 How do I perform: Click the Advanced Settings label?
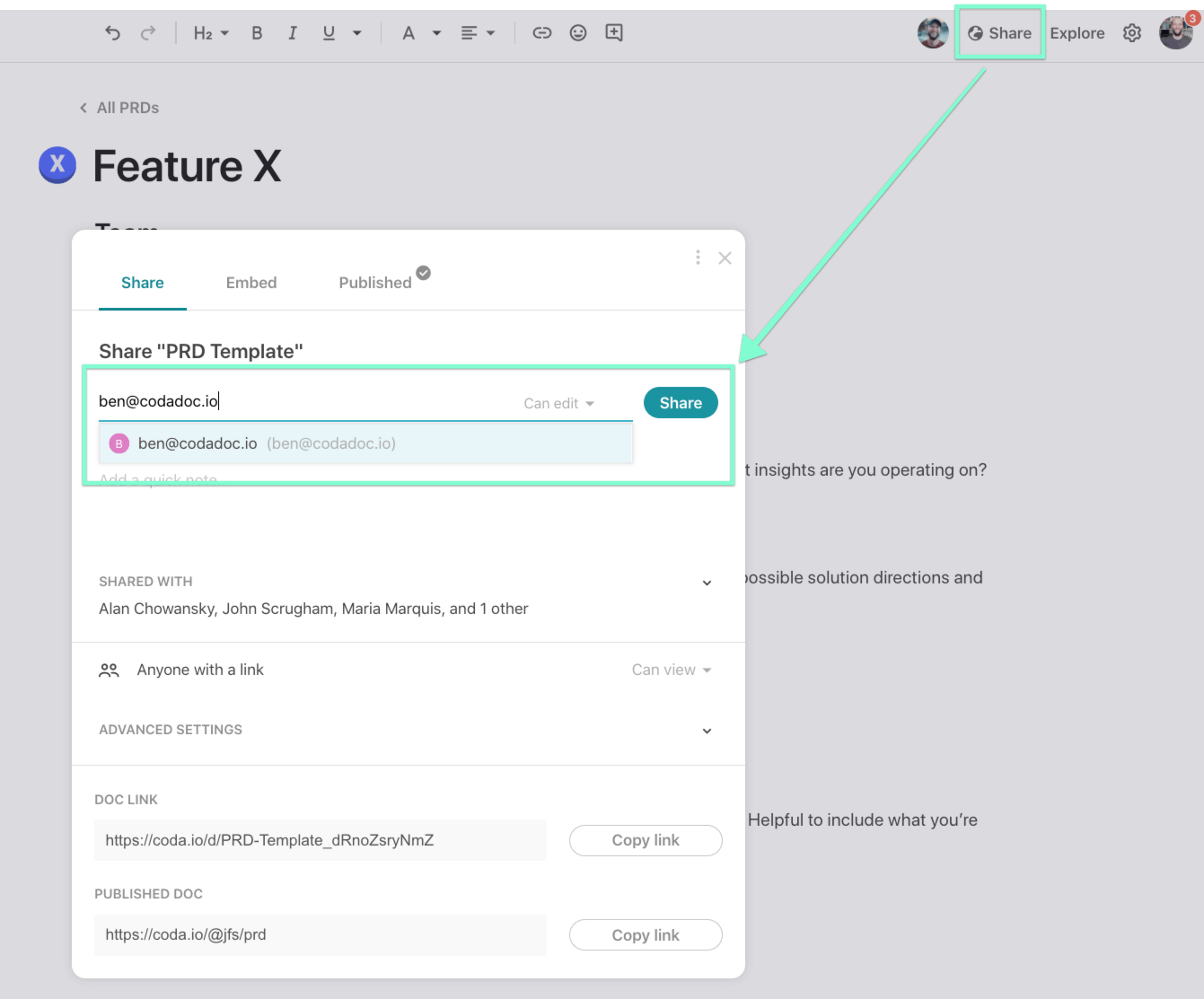[x=171, y=730]
